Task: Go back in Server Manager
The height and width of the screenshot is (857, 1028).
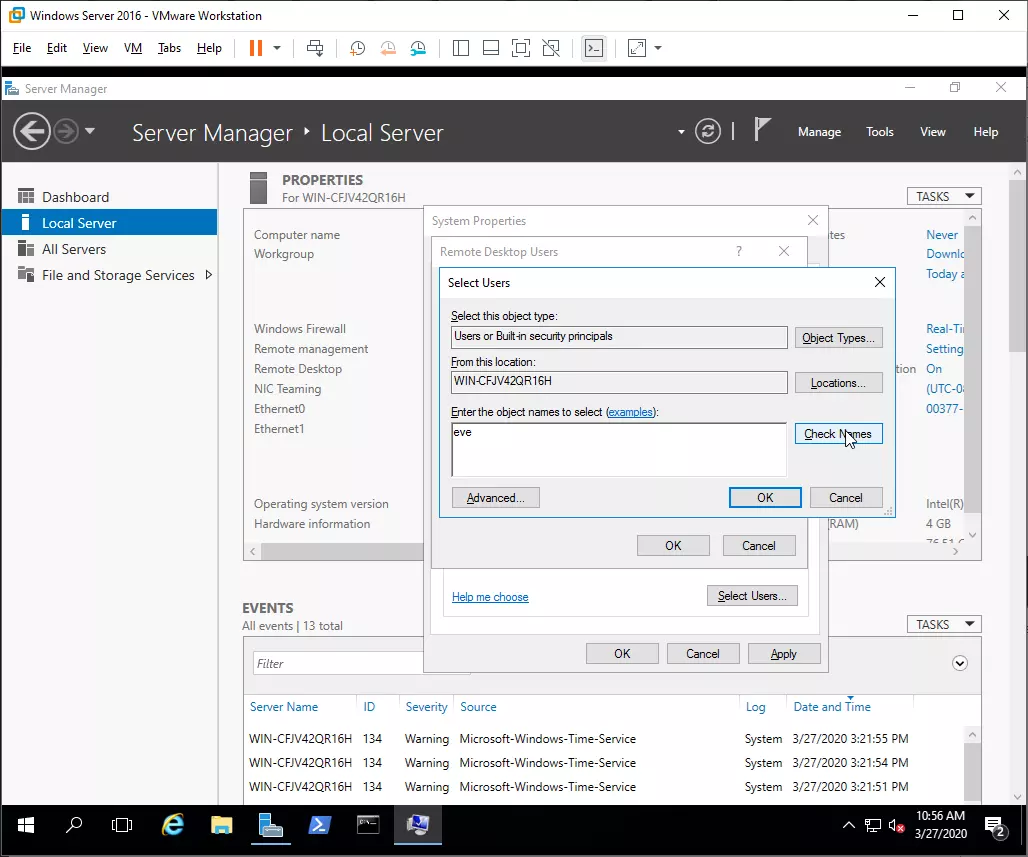Action: point(31,131)
